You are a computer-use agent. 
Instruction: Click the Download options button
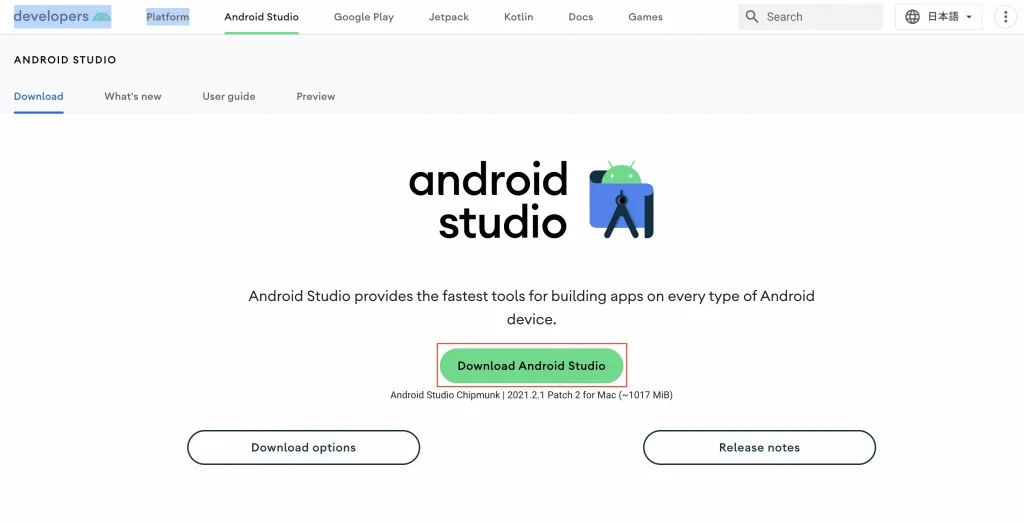pyautogui.click(x=303, y=447)
